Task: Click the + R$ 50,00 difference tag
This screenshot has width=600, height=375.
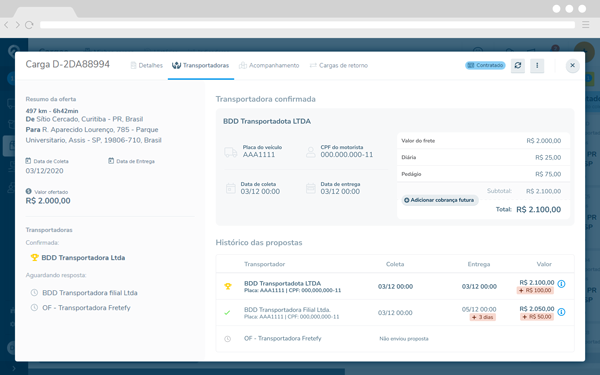Action: tap(537, 317)
